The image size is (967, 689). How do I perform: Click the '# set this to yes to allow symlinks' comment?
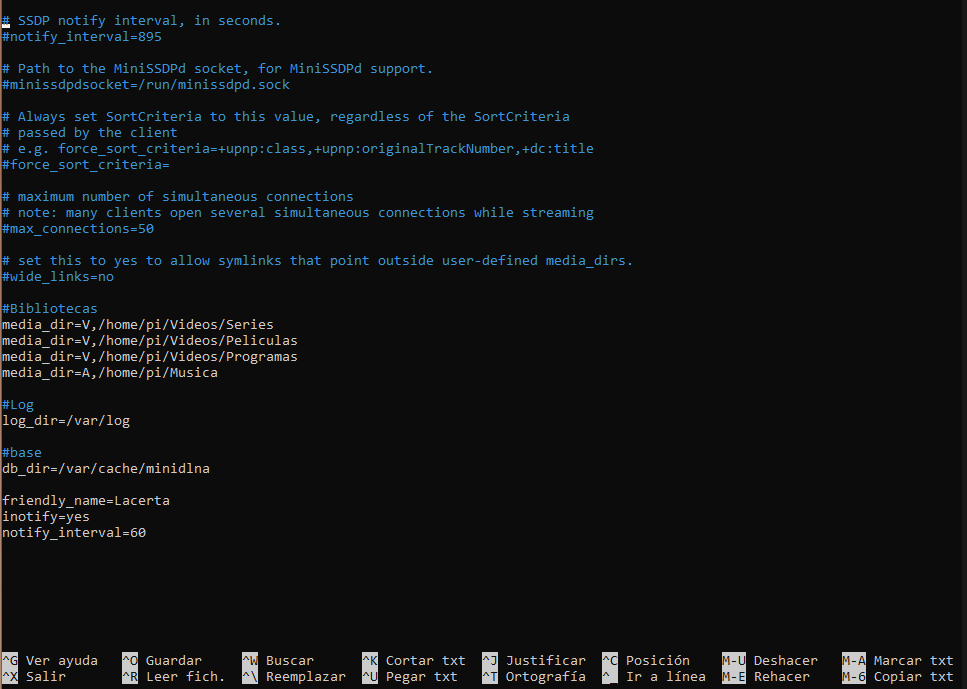[x=318, y=262]
